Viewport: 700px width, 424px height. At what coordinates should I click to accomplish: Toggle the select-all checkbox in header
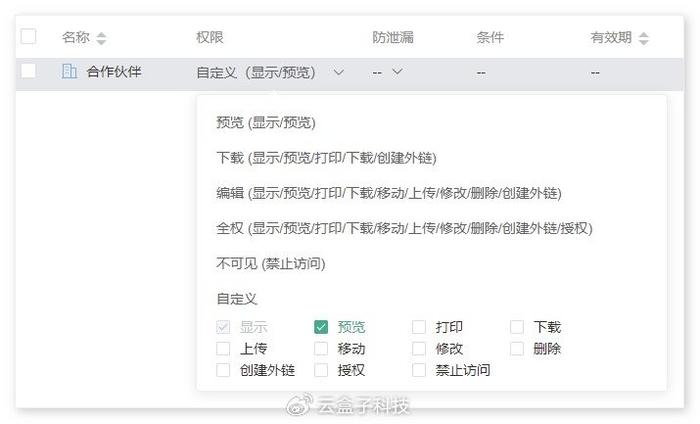tap(28, 37)
